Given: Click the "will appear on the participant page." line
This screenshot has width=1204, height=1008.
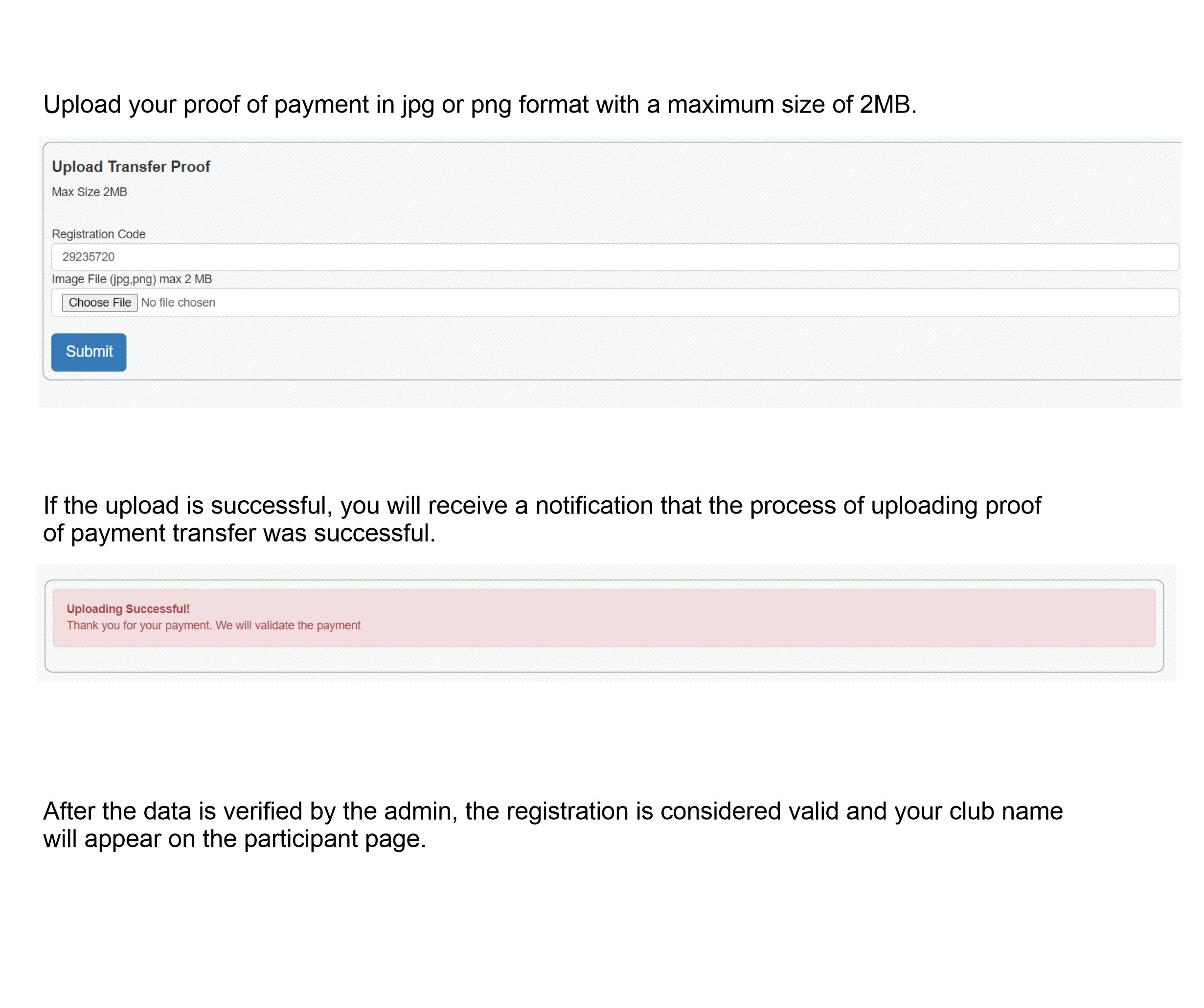Looking at the screenshot, I should click(x=234, y=839).
